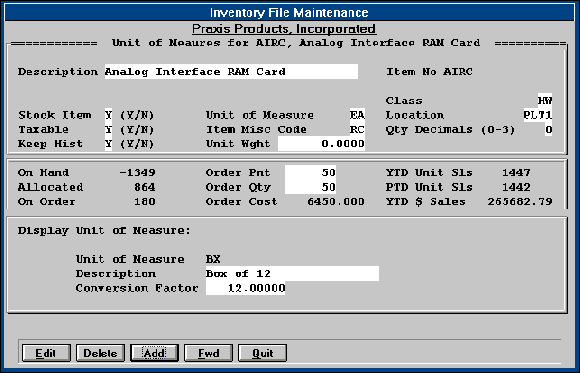Image resolution: width=580 pixels, height=373 pixels.
Task: Click the Stock Item Y/N field
Action: tap(108, 115)
